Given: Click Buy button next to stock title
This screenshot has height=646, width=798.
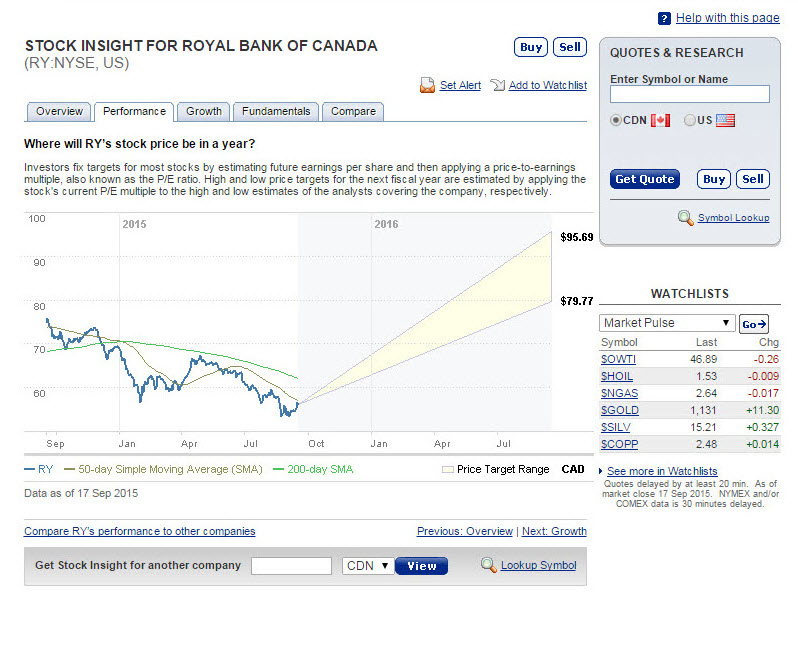Looking at the screenshot, I should [x=531, y=47].
